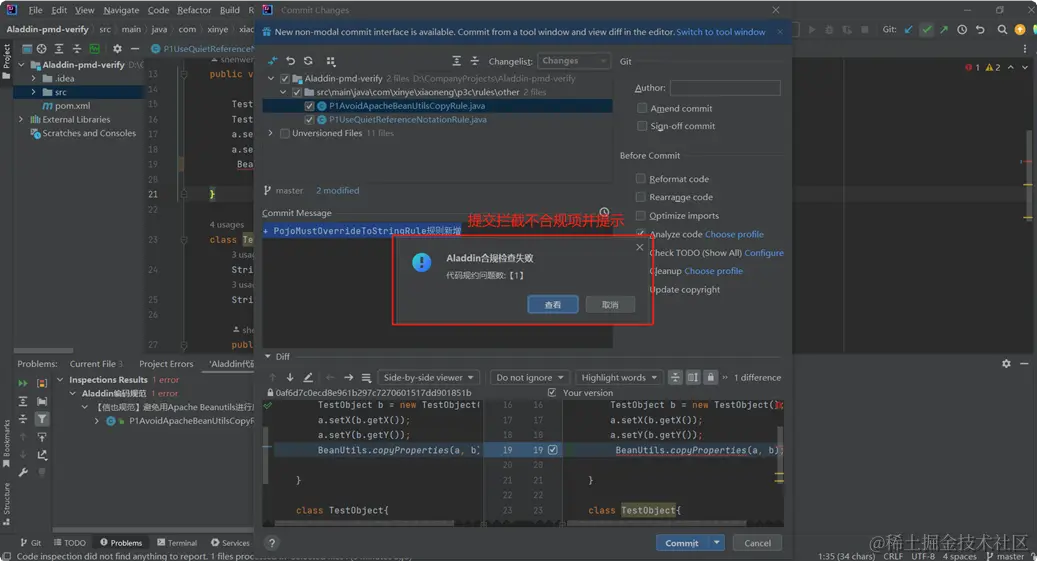Open Do not ignore dropdown
This screenshot has width=1037, height=561.
529,377
